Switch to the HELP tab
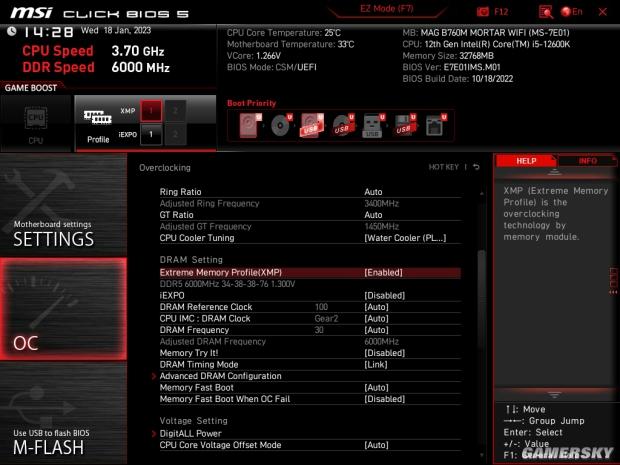620x465 pixels. coord(526,161)
